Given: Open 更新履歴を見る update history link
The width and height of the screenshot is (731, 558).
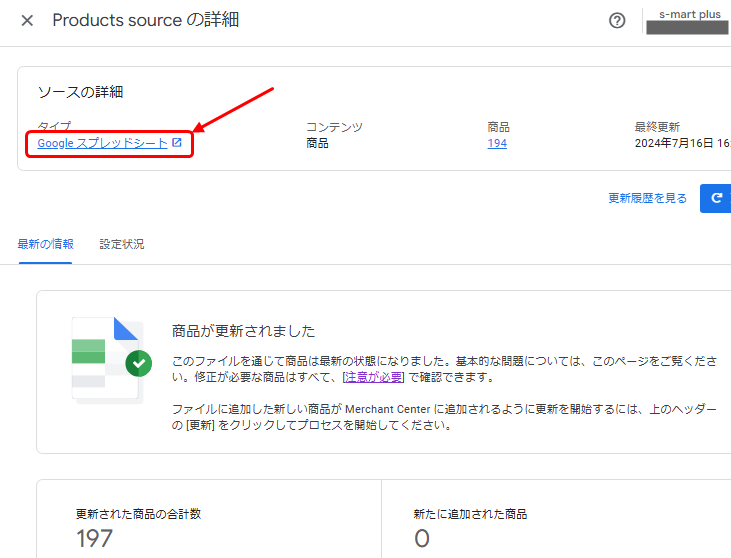Looking at the screenshot, I should coord(647,199).
